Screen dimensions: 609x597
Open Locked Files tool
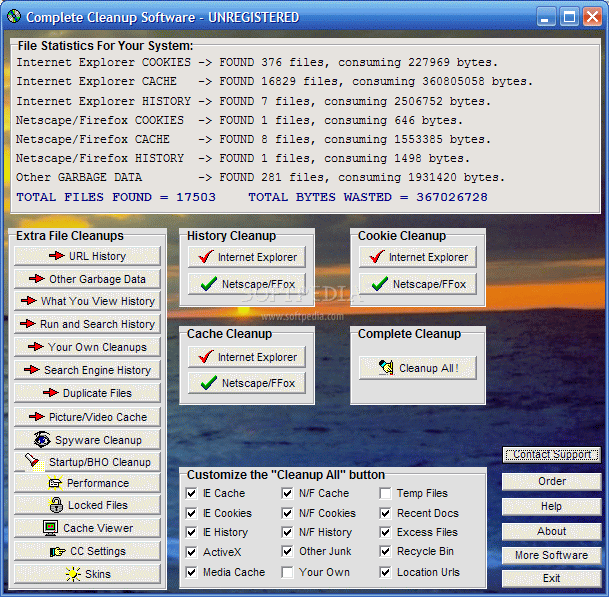[87, 505]
